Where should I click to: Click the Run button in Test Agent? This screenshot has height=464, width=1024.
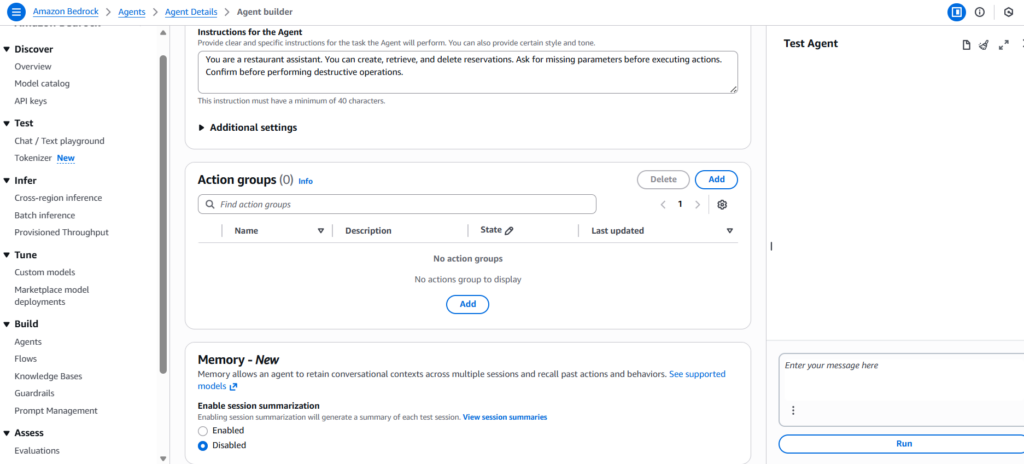pos(903,443)
